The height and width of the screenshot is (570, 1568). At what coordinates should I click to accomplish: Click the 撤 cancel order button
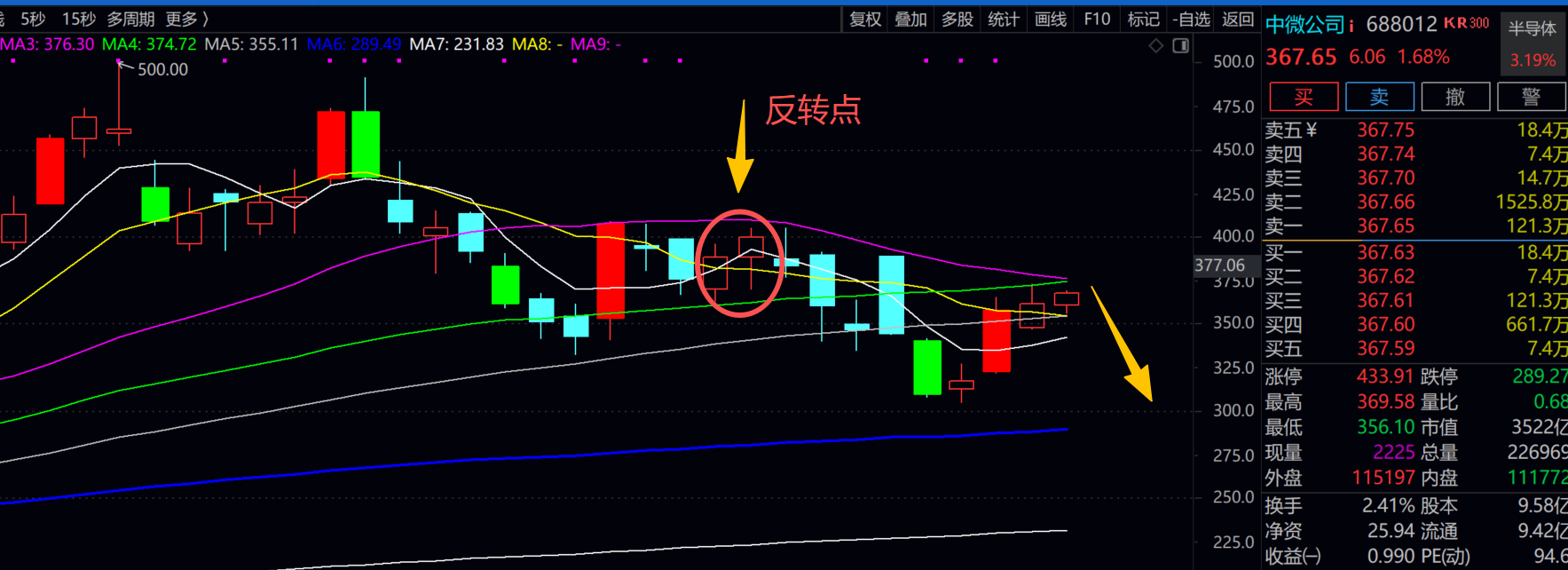click(1455, 97)
